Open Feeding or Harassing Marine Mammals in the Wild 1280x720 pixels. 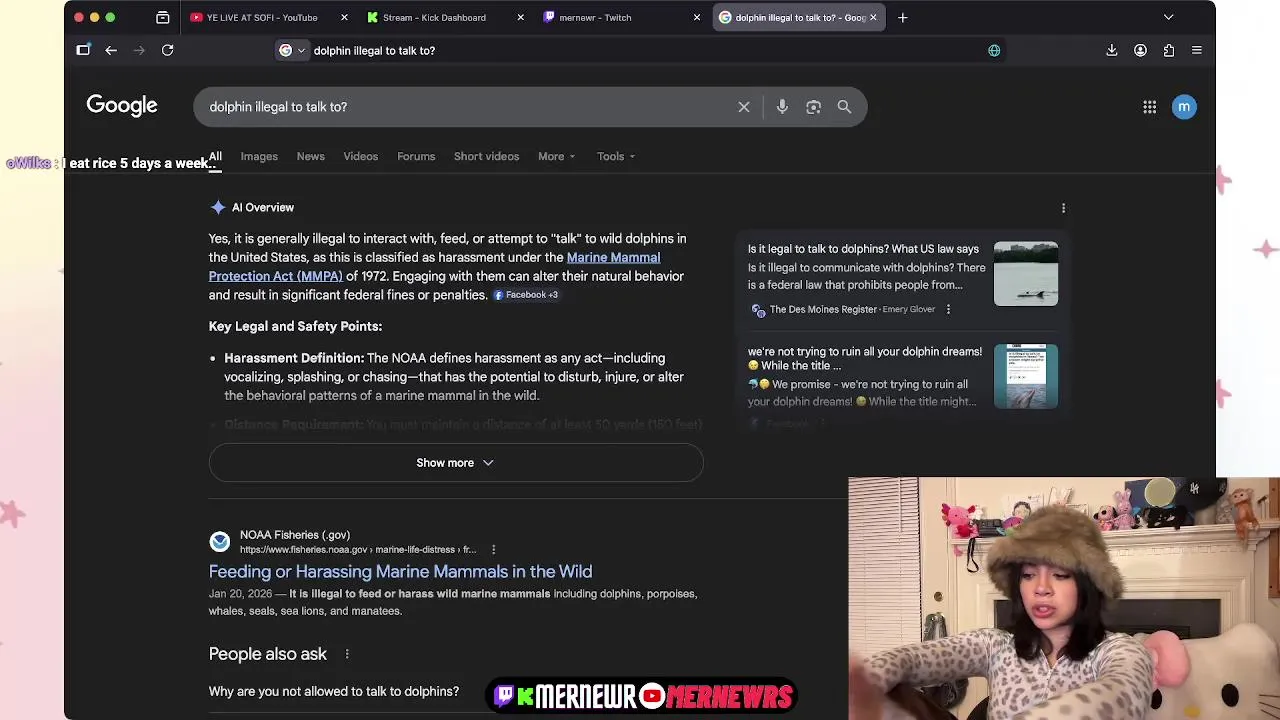400,571
